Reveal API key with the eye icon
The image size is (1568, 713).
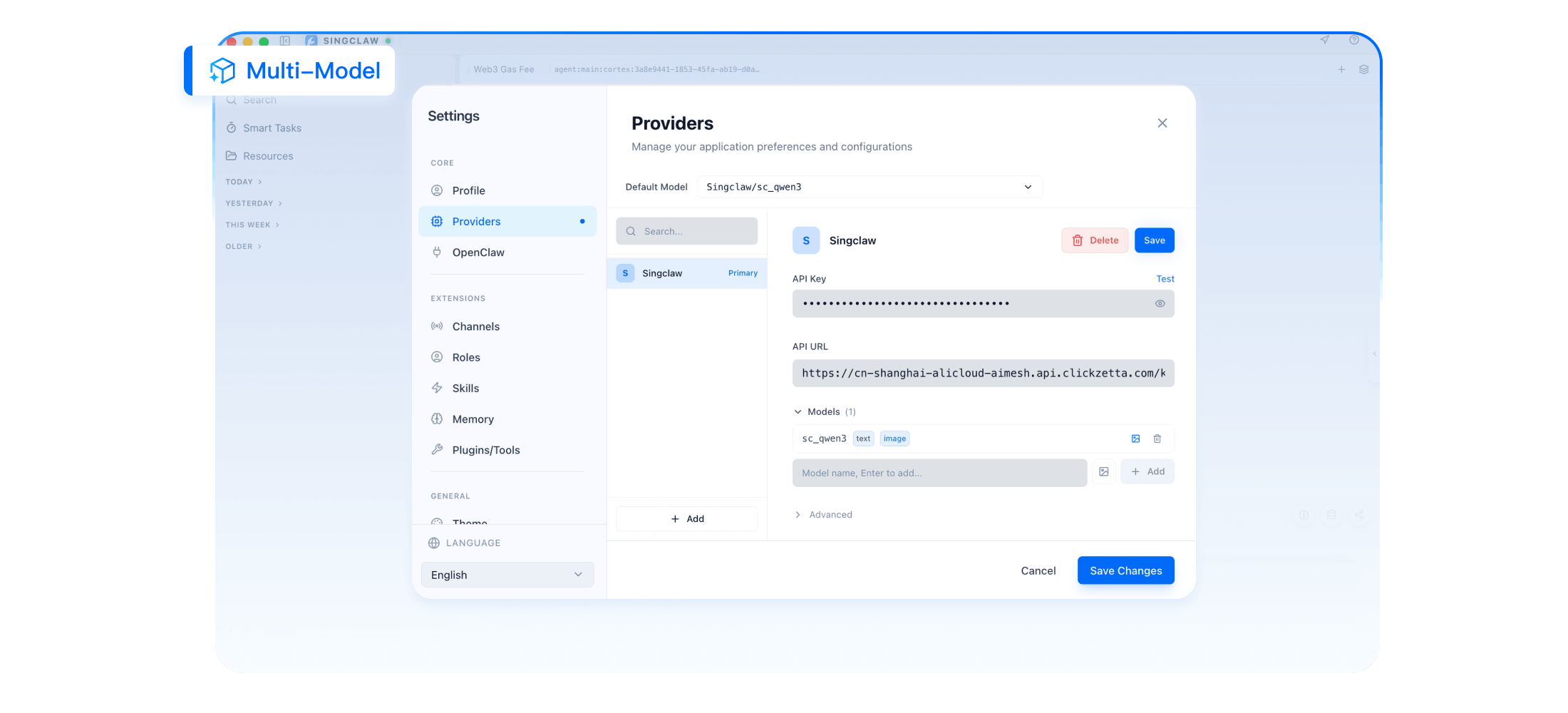(1160, 304)
